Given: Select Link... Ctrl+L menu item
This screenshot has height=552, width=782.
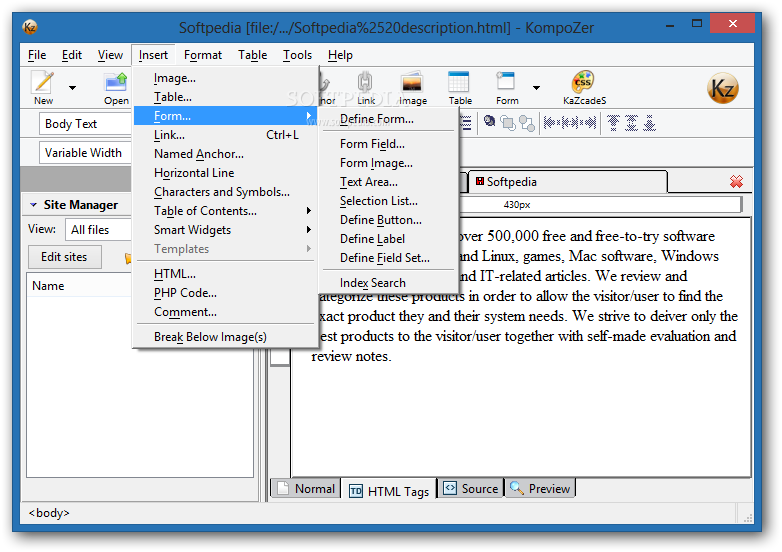Looking at the screenshot, I should point(225,135).
